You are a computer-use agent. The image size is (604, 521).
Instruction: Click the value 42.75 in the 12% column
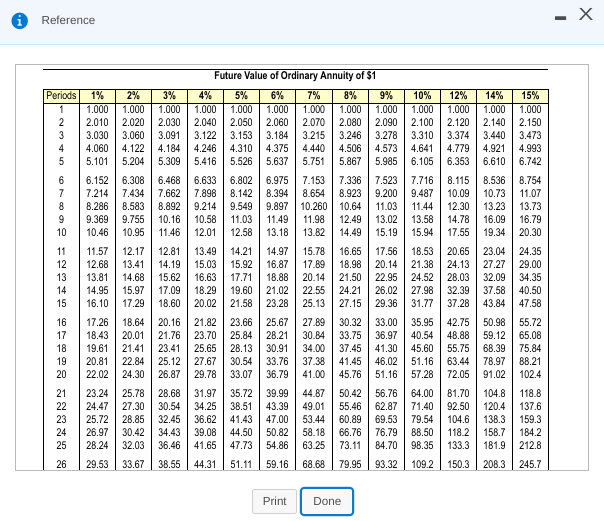(458, 322)
